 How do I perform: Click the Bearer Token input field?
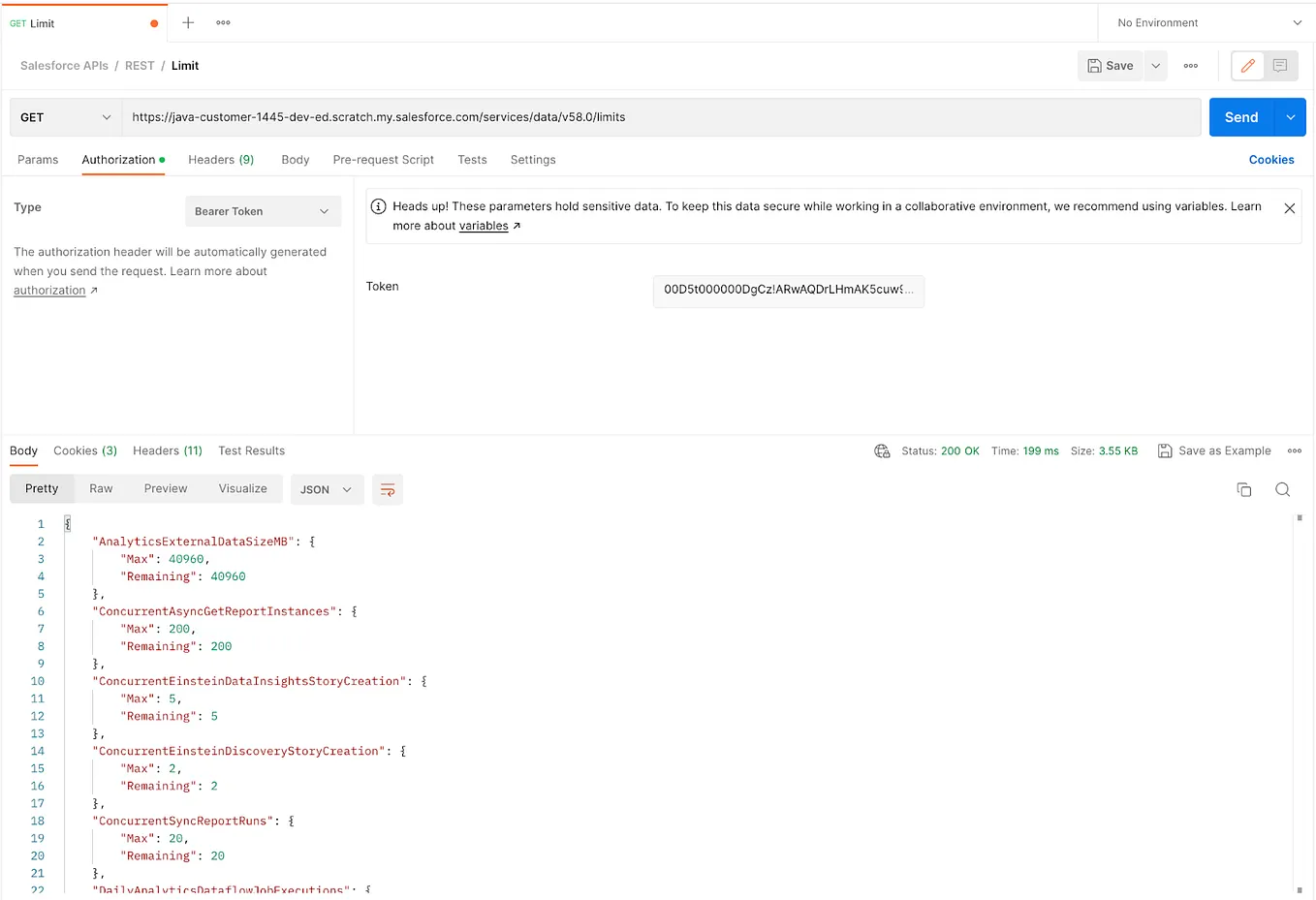pos(263,211)
